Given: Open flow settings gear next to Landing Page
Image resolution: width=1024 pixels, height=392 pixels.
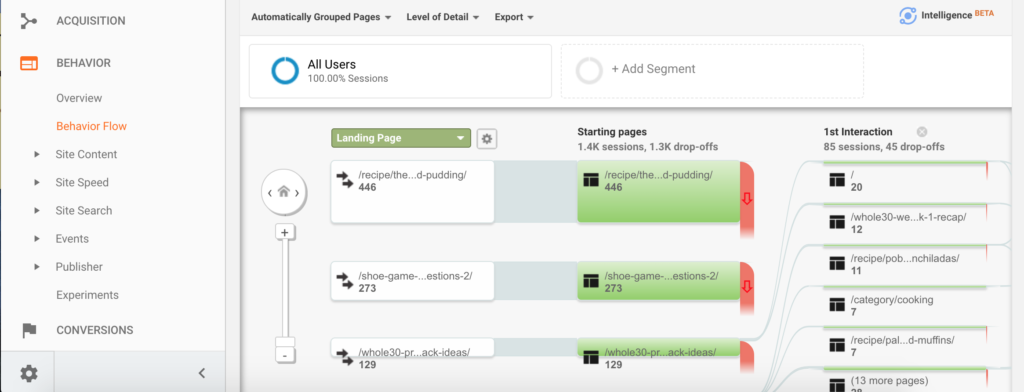Looking at the screenshot, I should pos(487,139).
